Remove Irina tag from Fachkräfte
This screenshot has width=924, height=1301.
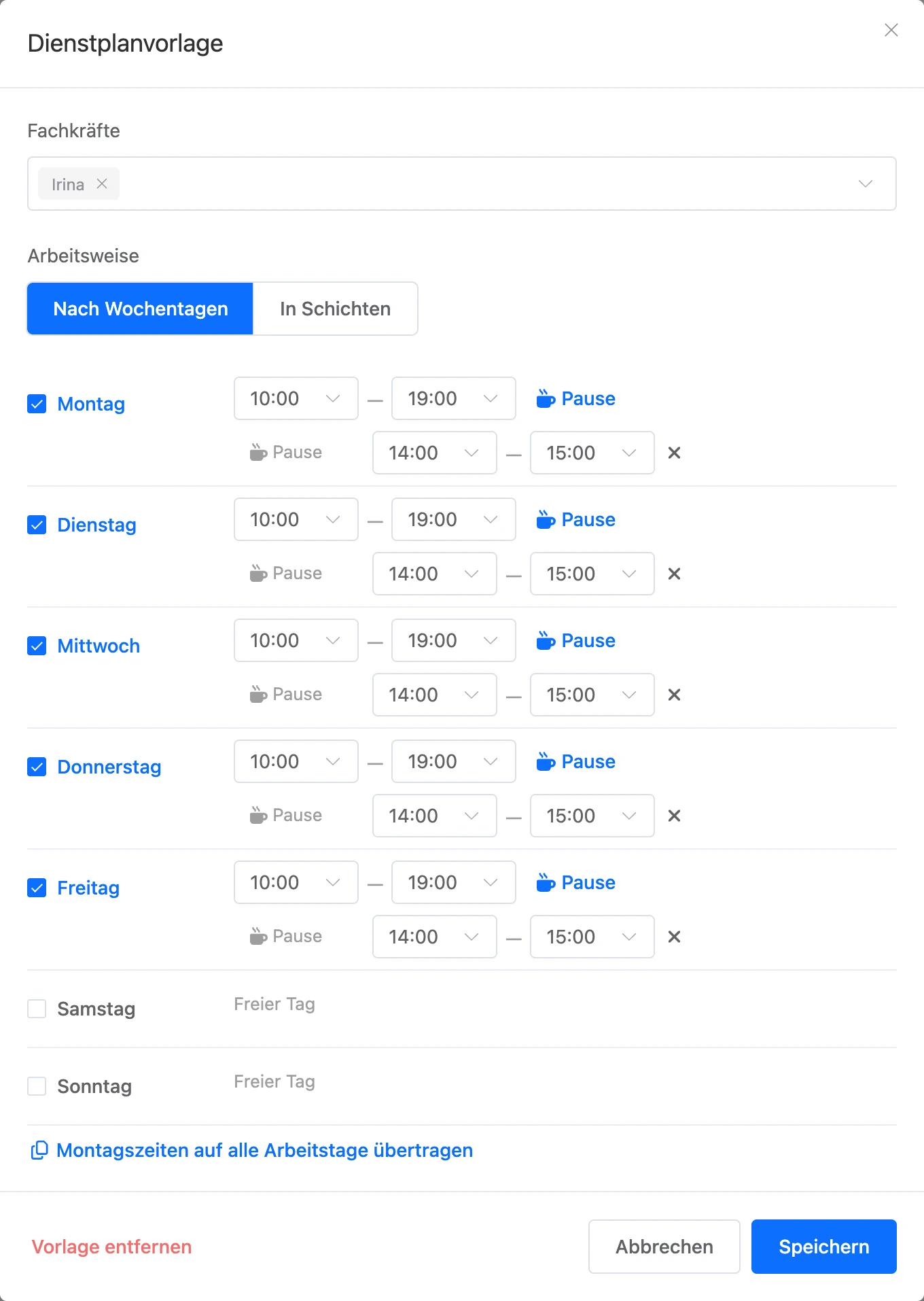[102, 184]
